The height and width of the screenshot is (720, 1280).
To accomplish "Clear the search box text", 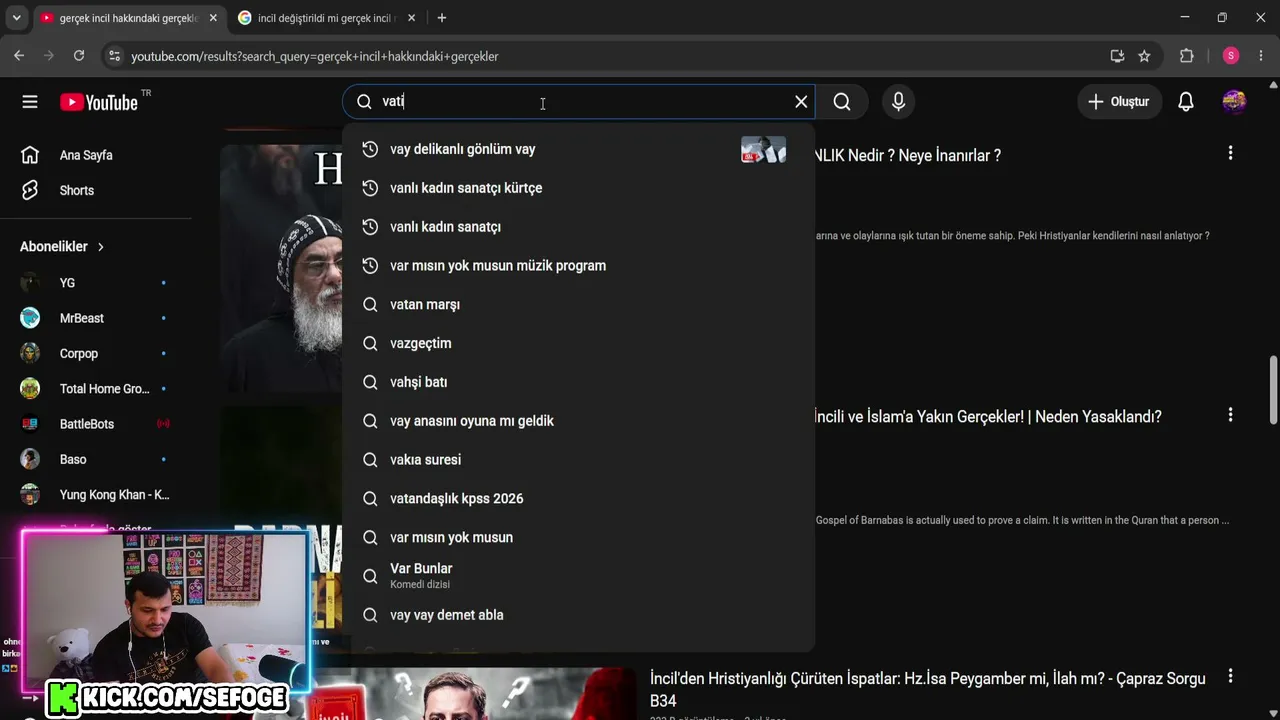I will 801,101.
